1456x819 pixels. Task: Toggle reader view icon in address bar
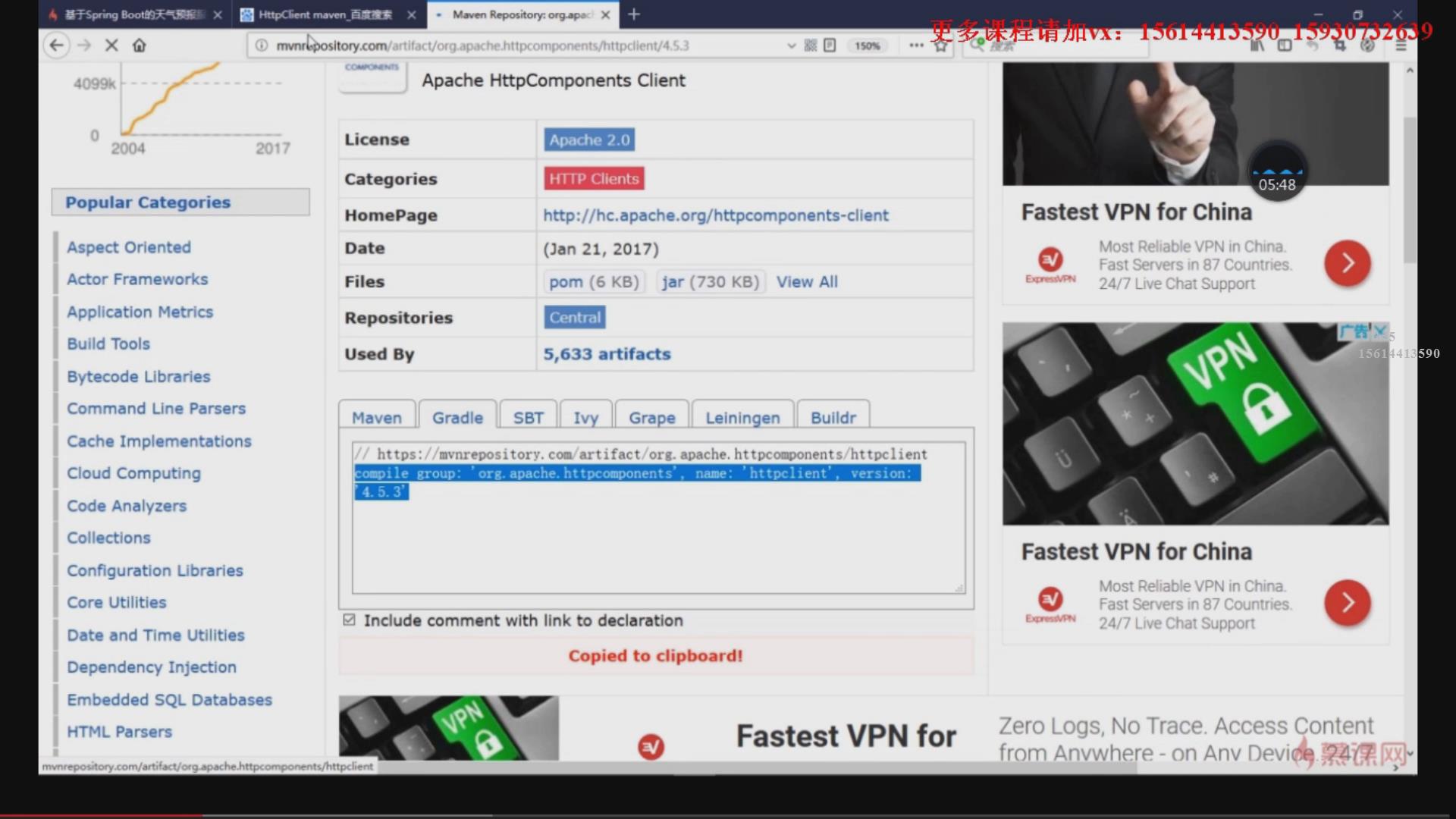pos(830,45)
